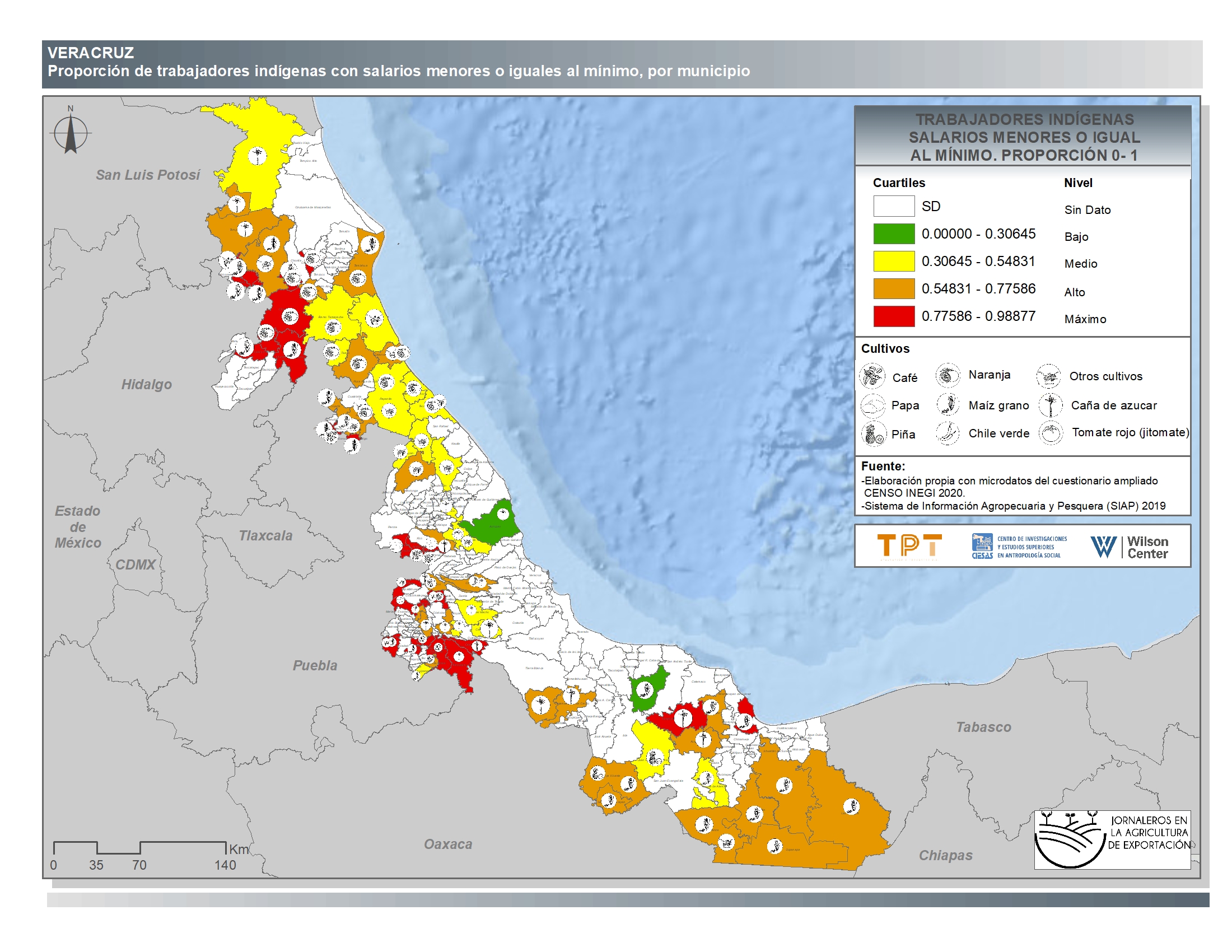Click the Jornaleros en la Agricultura logo
This screenshot has height=952, width=1232.
coord(1112,840)
